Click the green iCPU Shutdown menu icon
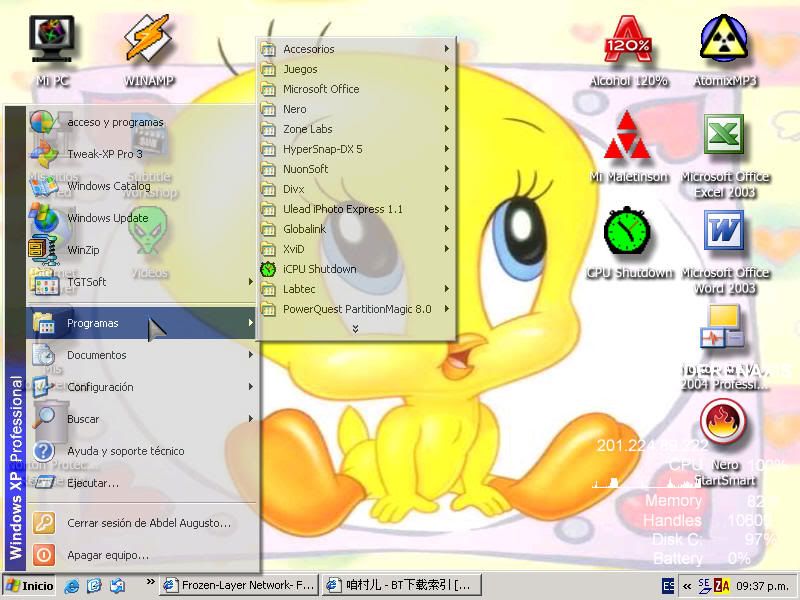This screenshot has height=600, width=800. click(268, 269)
